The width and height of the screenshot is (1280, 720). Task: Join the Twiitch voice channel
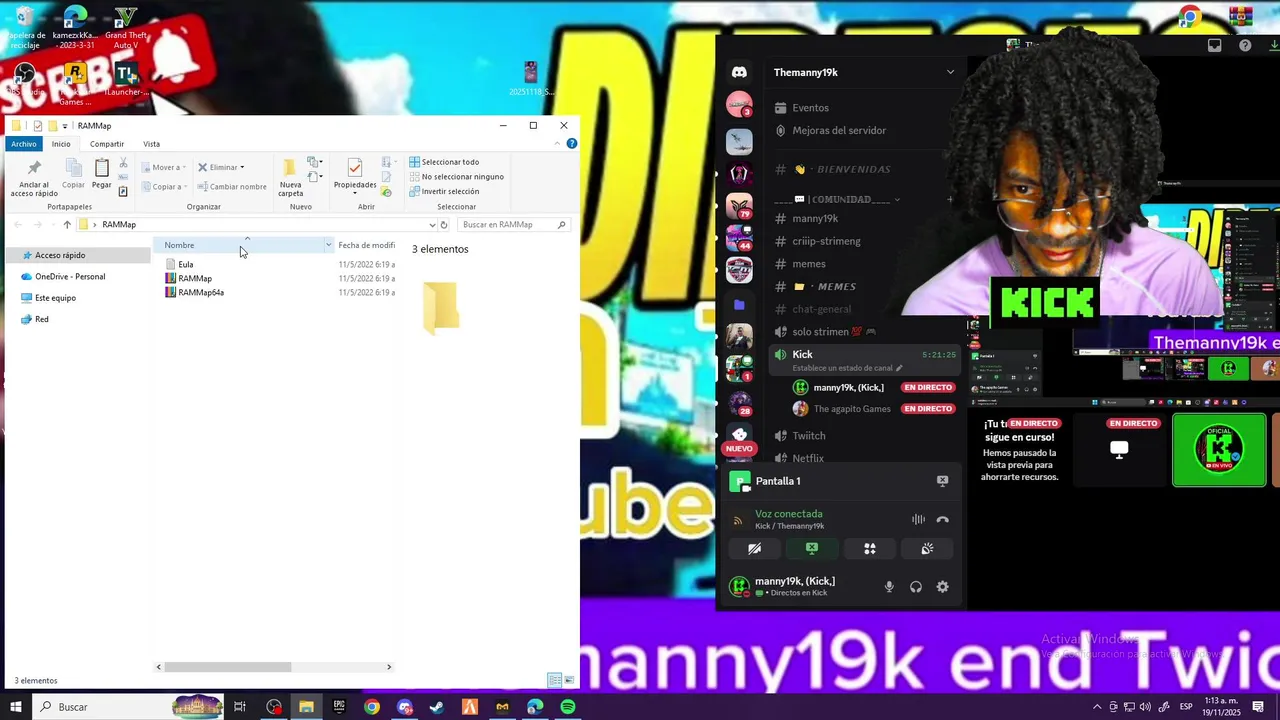(809, 436)
